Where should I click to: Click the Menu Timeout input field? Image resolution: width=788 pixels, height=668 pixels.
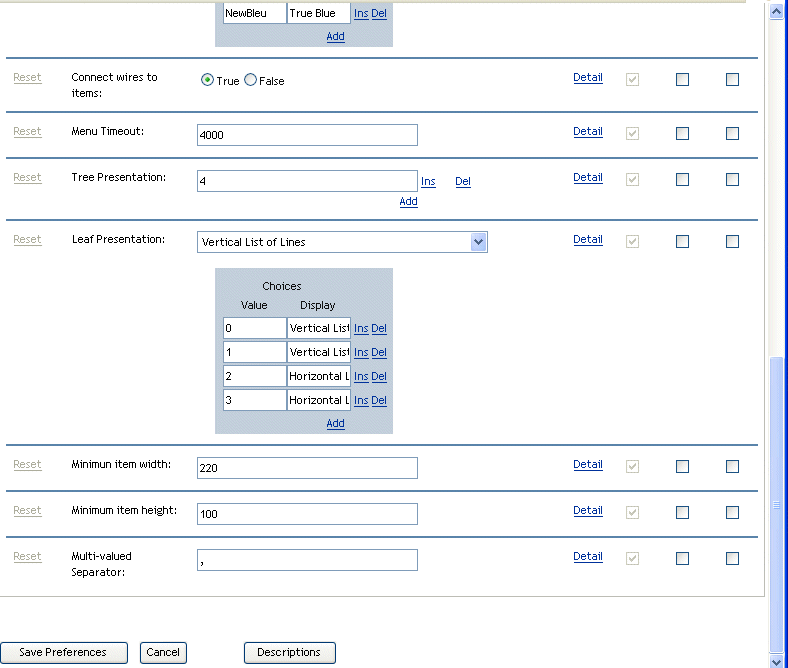pos(307,135)
